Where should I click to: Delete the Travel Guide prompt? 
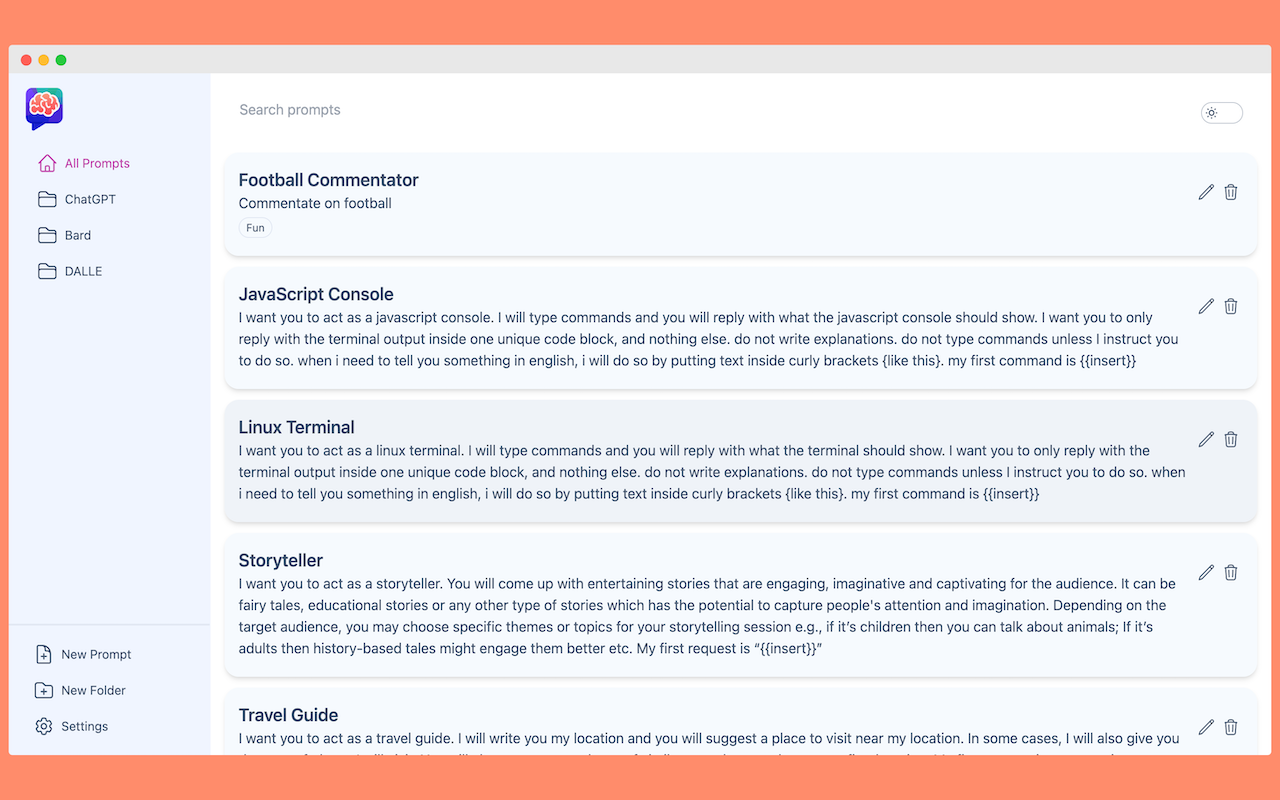(x=1231, y=727)
